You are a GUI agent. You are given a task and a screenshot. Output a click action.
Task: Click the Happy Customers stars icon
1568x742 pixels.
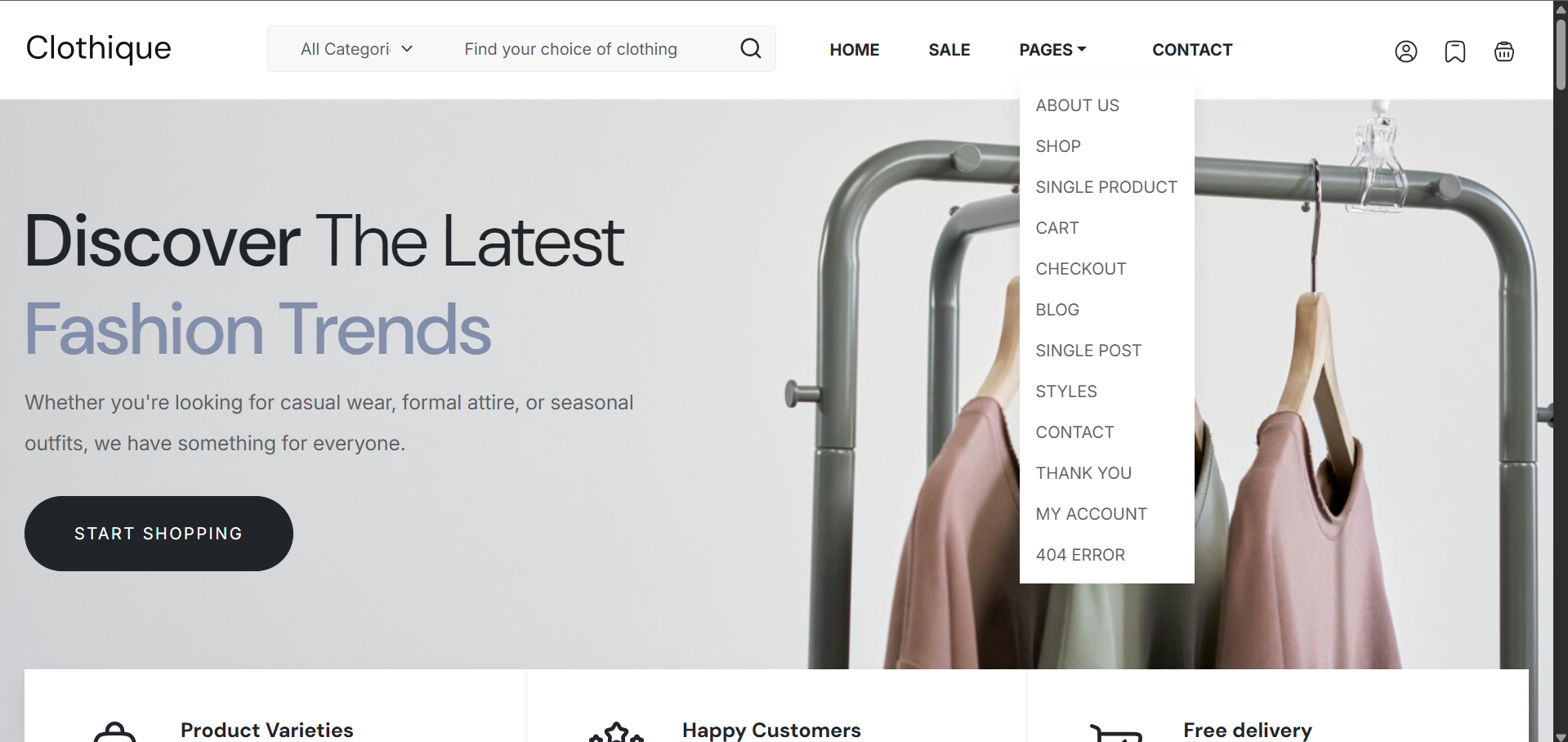tap(616, 732)
